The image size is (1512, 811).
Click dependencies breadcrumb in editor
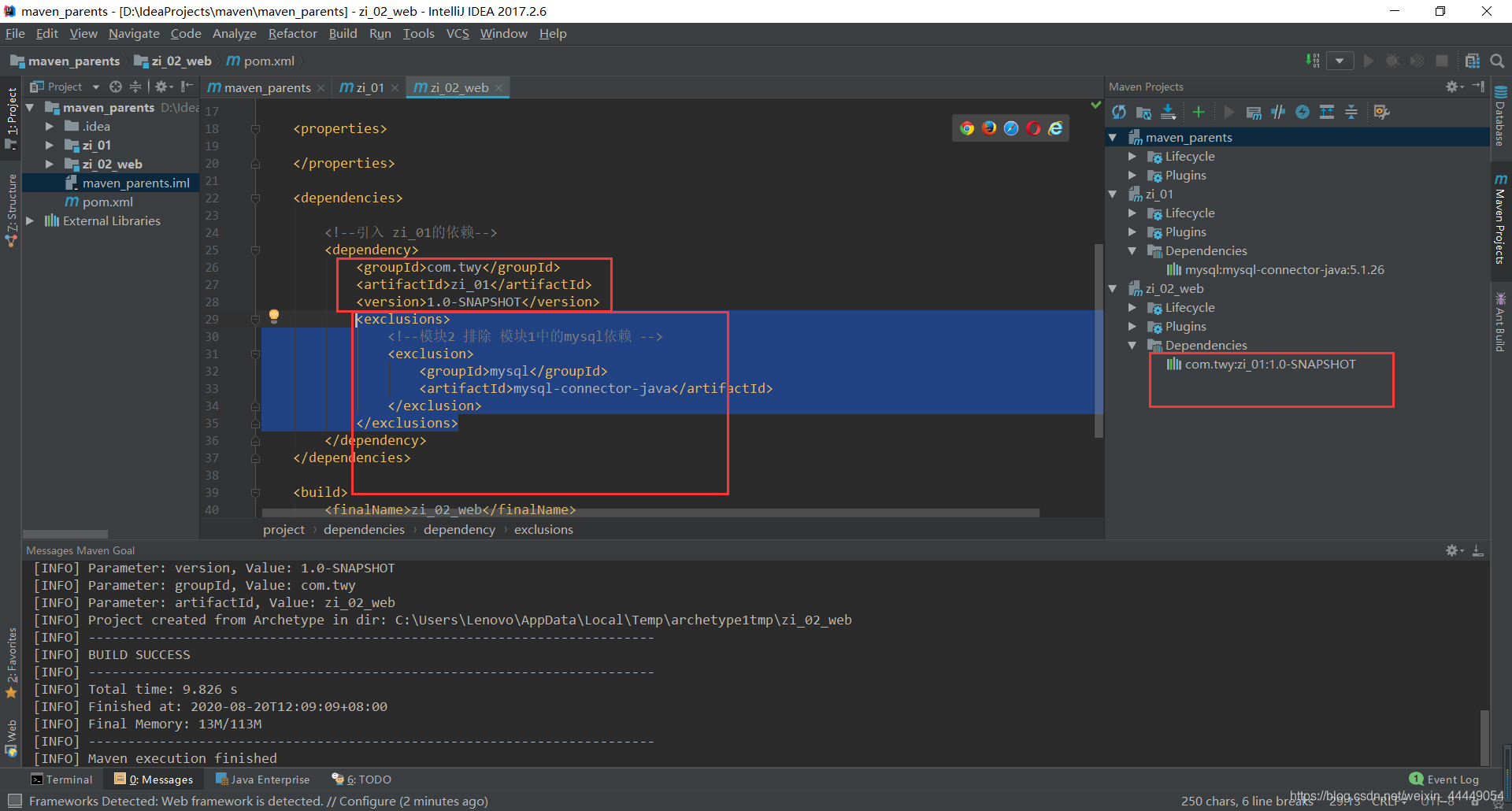(x=364, y=530)
